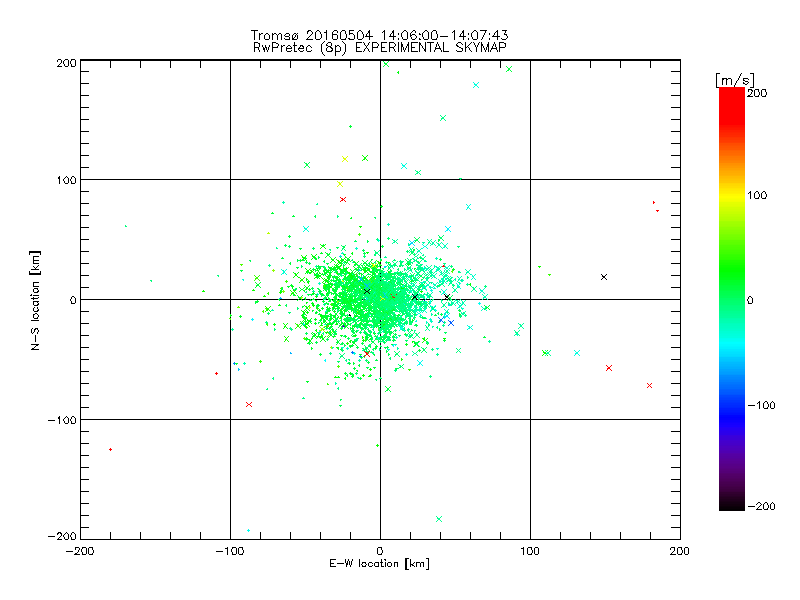Select the "200" tick label on the E-W axis

pyautogui.click(x=680, y=551)
